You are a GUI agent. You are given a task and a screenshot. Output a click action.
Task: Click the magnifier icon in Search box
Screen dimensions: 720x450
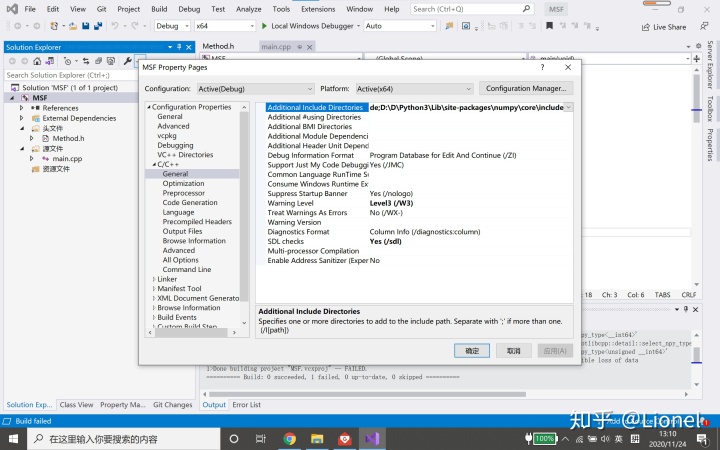pyautogui.click(x=527, y=9)
